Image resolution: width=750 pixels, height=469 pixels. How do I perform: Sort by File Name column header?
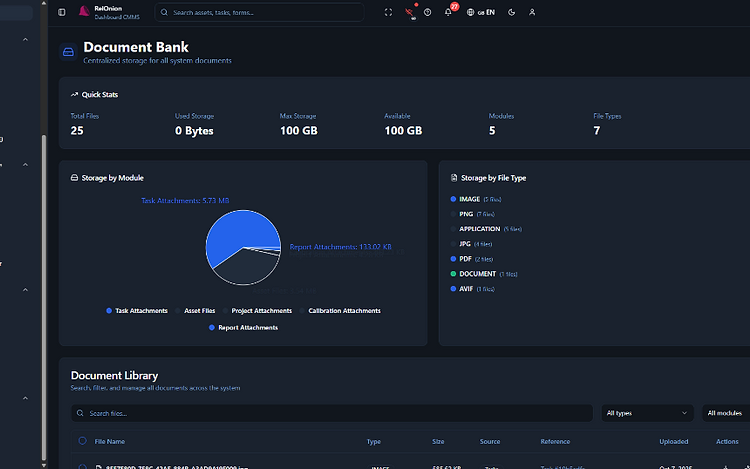click(110, 441)
